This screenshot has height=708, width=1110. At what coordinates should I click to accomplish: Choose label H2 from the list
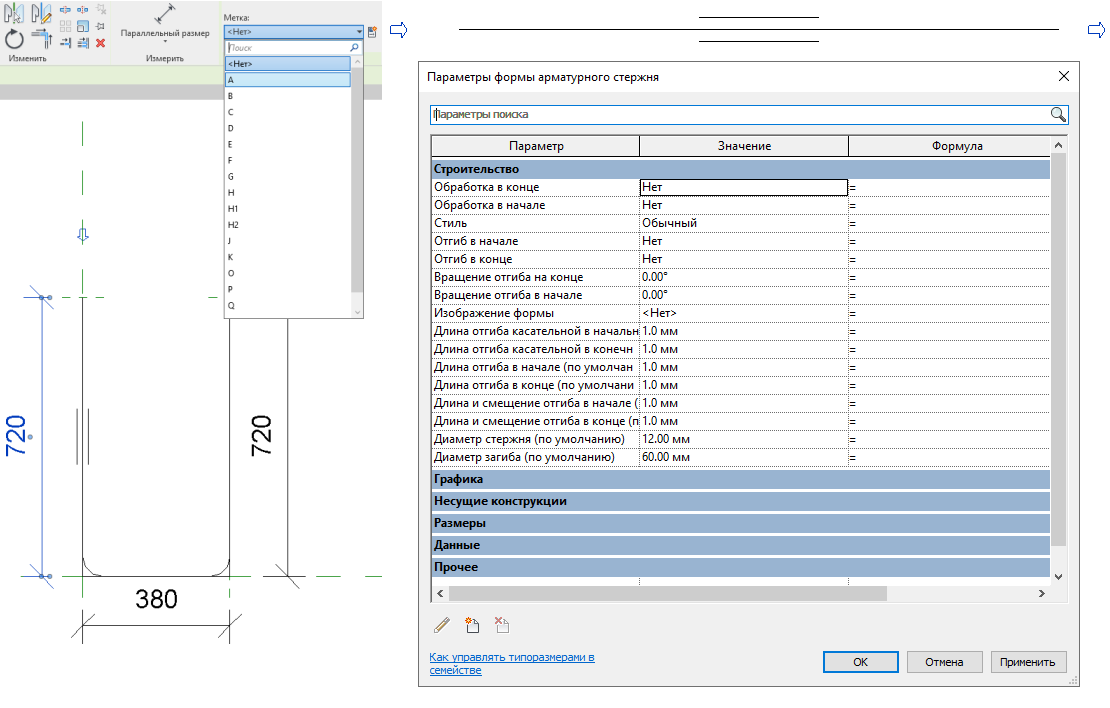pyautogui.click(x=287, y=225)
